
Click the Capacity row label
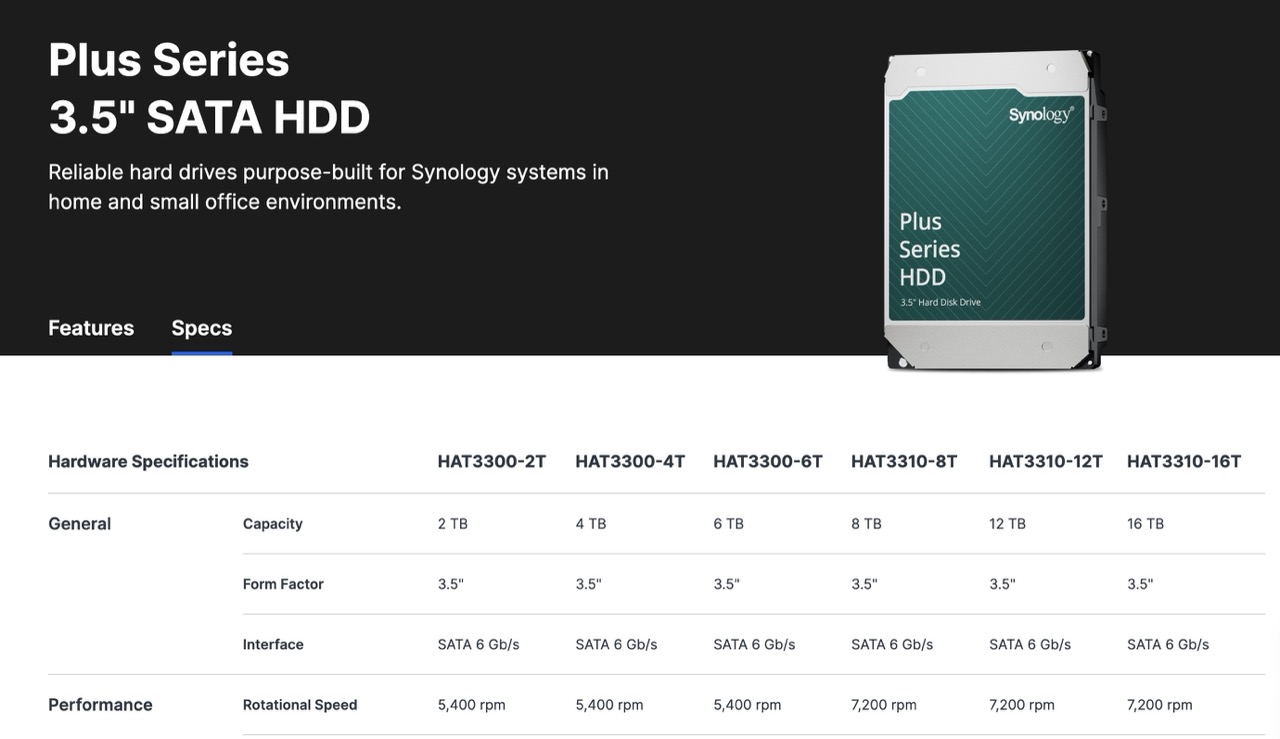[x=272, y=524]
